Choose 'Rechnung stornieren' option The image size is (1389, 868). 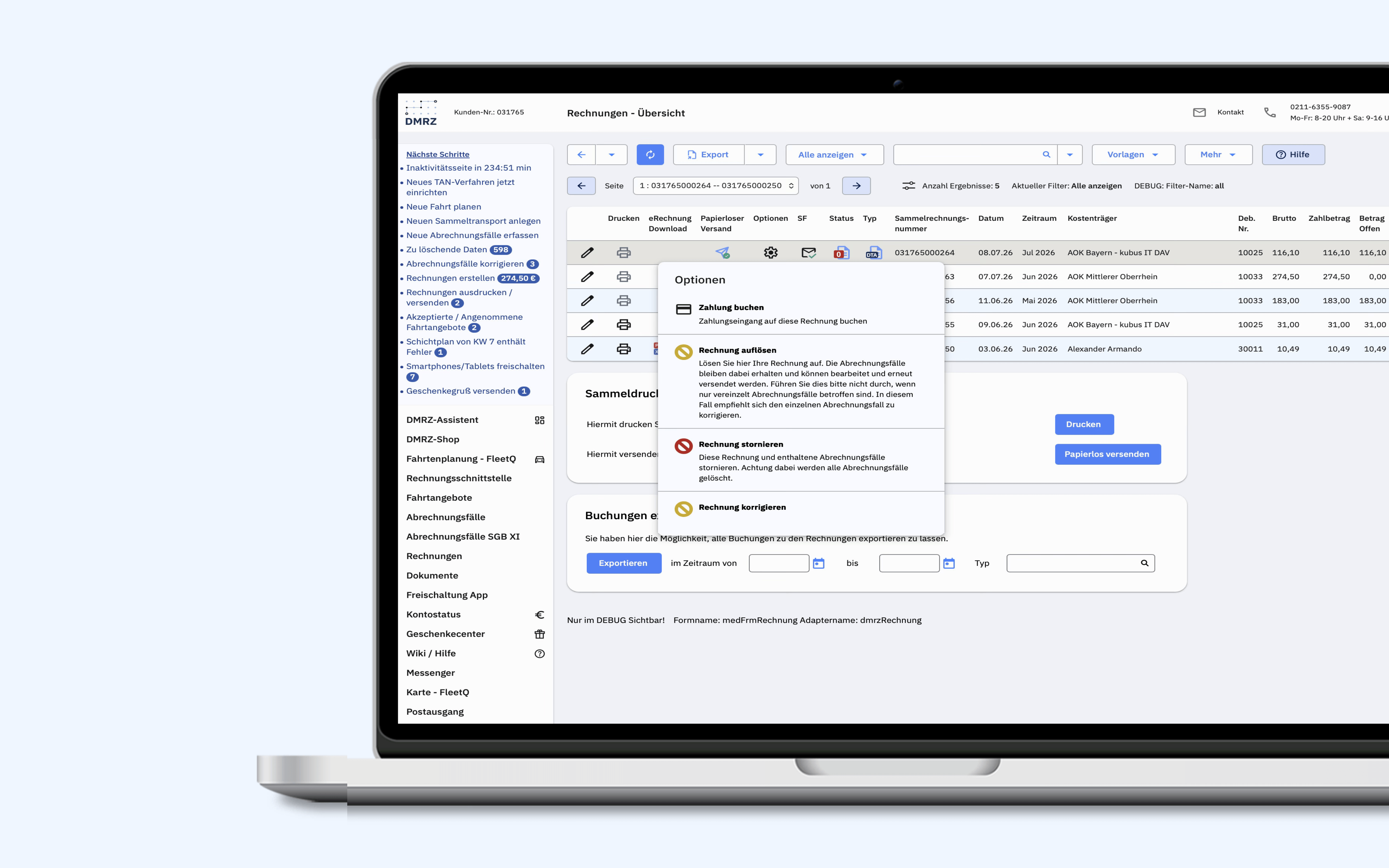(x=800, y=460)
